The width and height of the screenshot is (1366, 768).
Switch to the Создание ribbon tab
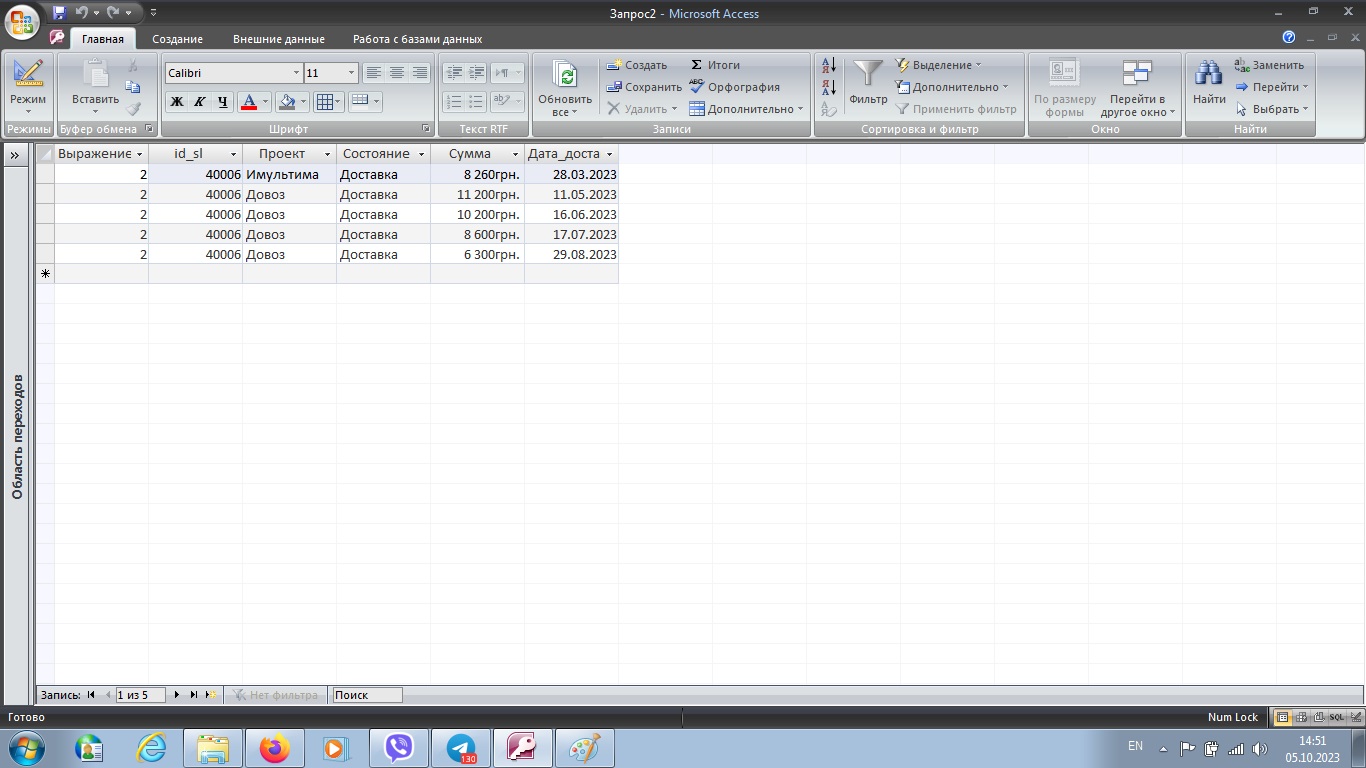(x=177, y=39)
